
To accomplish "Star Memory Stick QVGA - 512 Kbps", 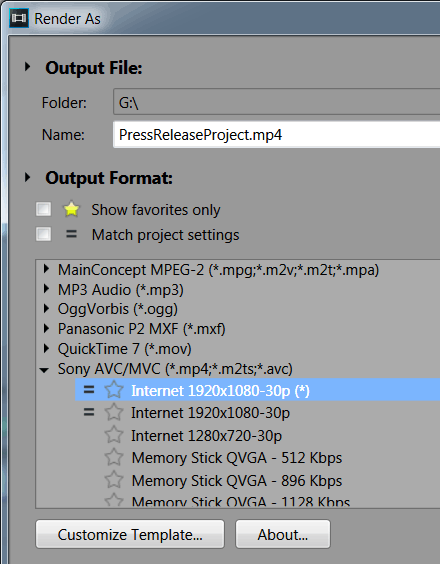I will [x=114, y=457].
